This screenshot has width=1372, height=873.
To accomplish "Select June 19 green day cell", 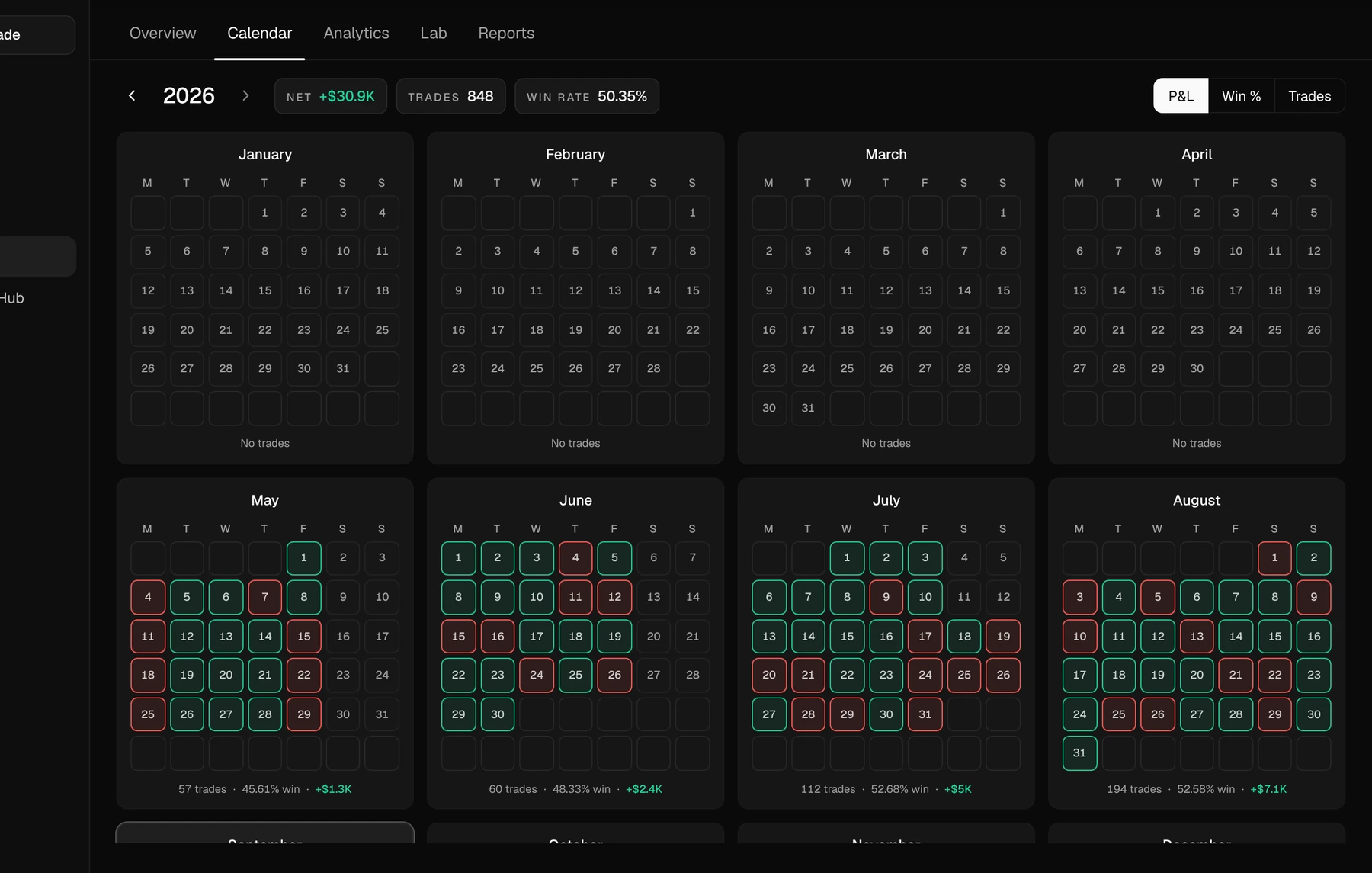I will [x=614, y=637].
